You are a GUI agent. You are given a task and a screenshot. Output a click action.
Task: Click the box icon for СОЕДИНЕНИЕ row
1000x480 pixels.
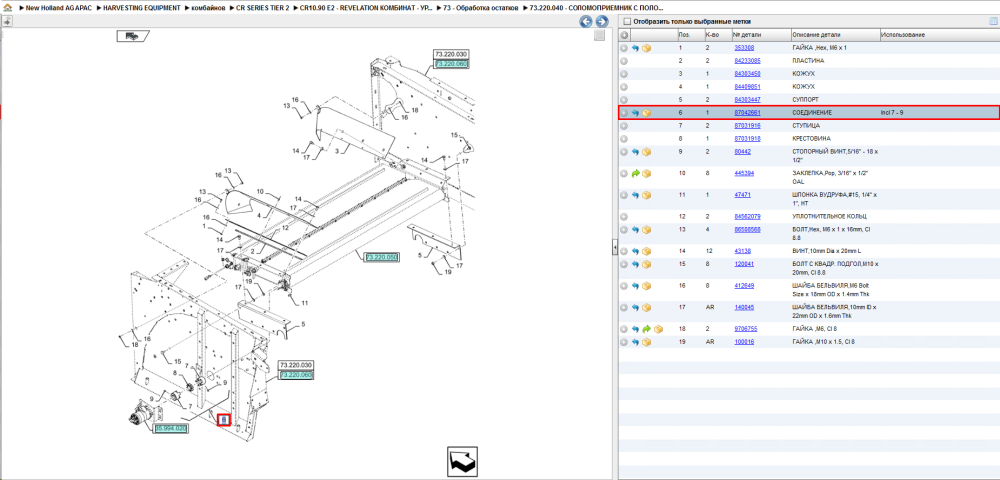[646, 113]
